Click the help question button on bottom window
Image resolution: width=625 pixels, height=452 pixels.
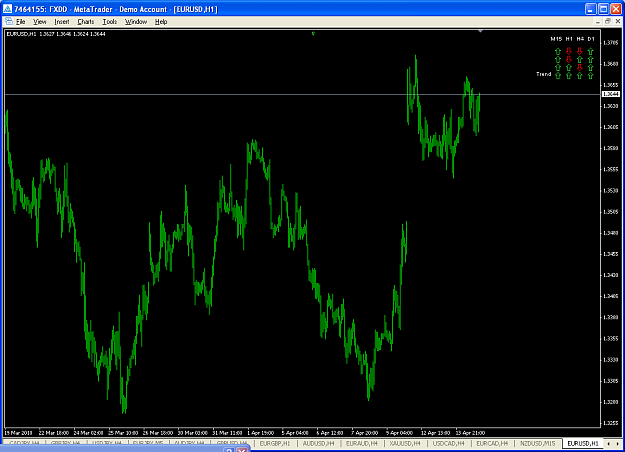pos(229,450)
